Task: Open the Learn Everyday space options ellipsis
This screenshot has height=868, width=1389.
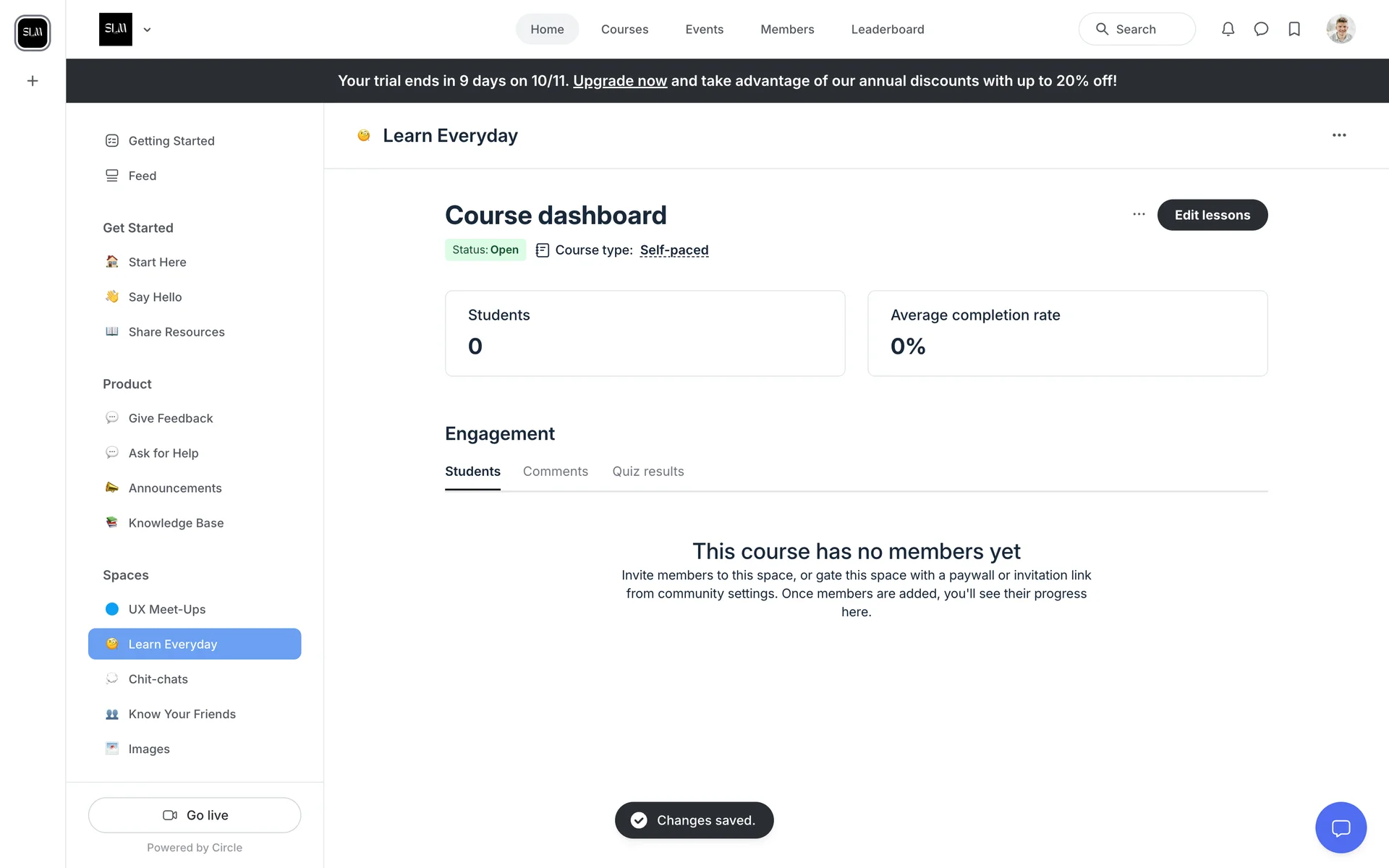Action: pyautogui.click(x=1339, y=135)
